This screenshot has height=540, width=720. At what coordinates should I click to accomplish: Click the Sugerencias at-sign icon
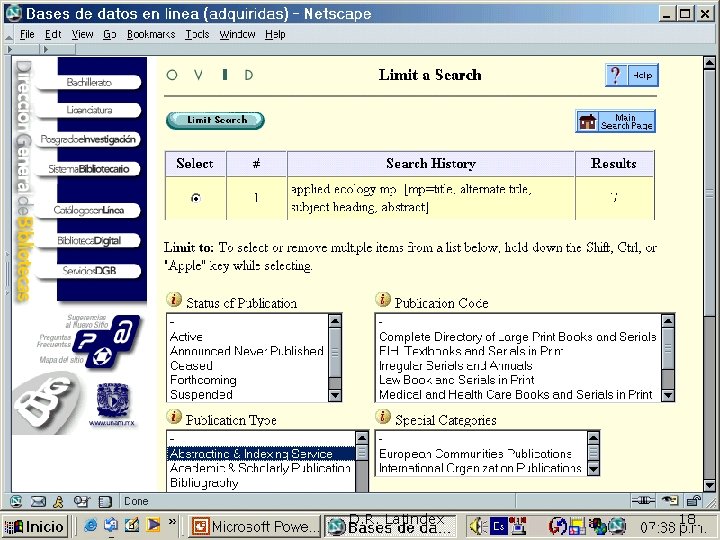125,331
